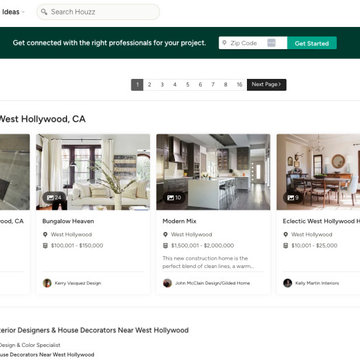
Task: Click the John McClain Design avatar
Action: (x=167, y=283)
